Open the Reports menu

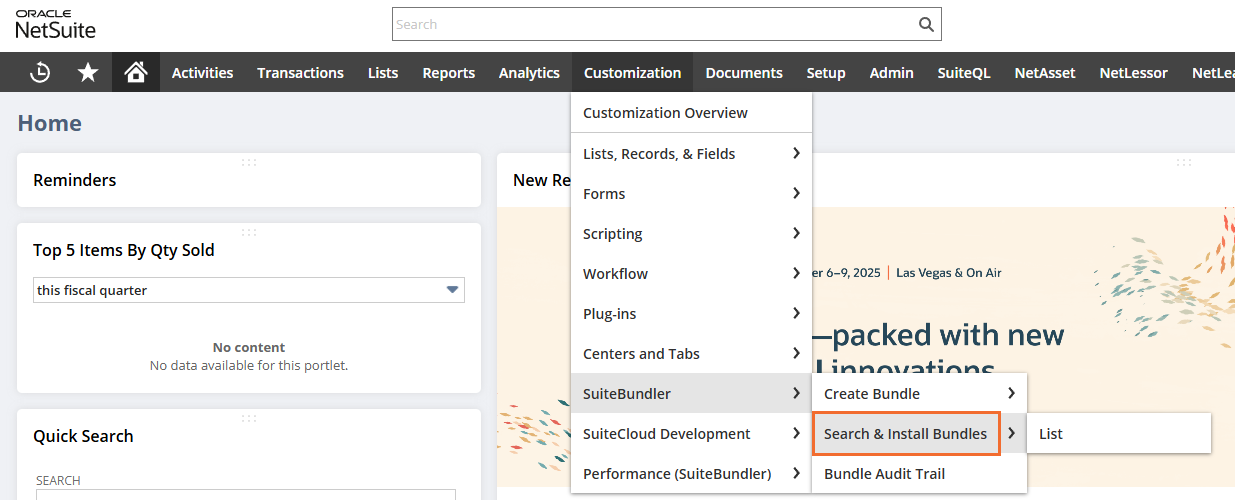pos(448,72)
